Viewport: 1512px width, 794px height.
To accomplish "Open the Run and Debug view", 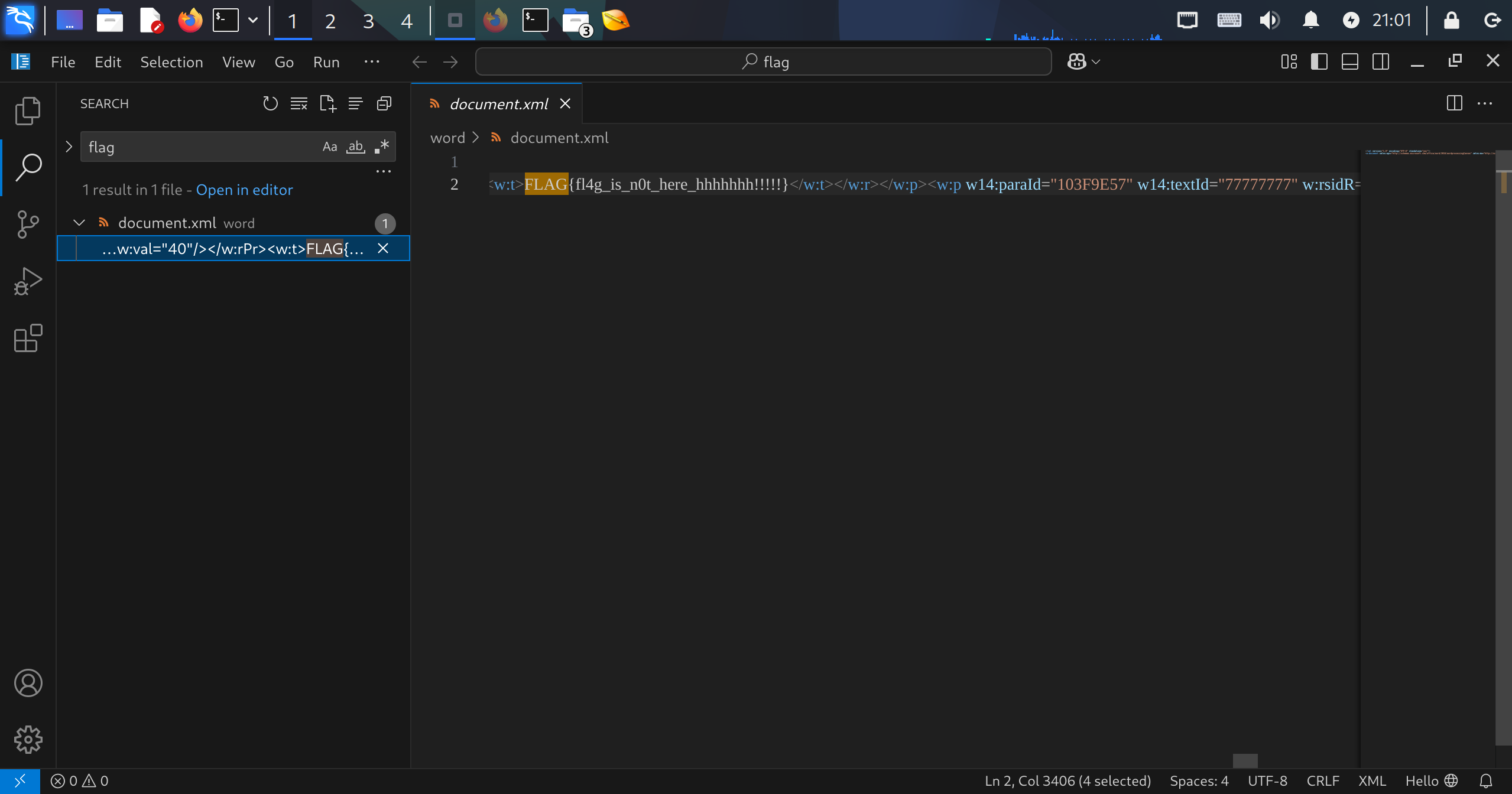I will (x=28, y=281).
